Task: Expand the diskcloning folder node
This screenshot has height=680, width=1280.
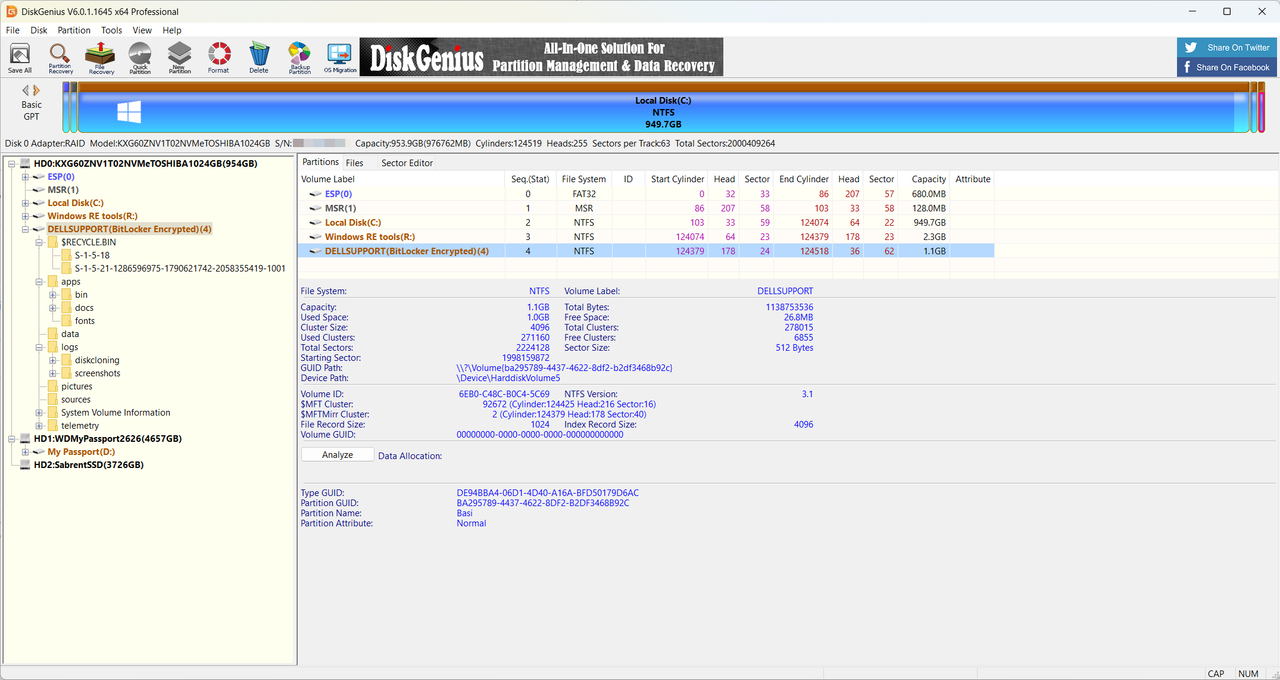Action: pyautogui.click(x=54, y=360)
